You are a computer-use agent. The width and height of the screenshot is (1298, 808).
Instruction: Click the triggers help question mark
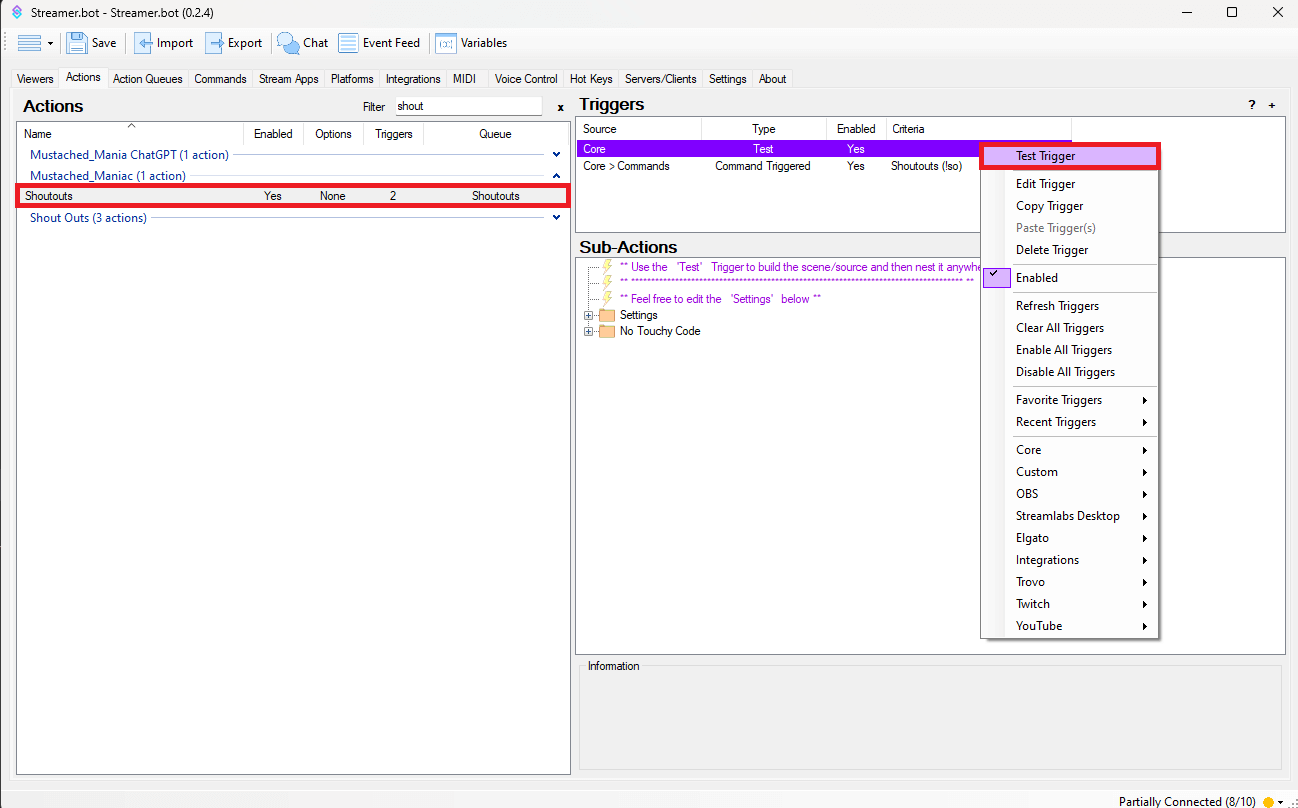pyautogui.click(x=1251, y=105)
